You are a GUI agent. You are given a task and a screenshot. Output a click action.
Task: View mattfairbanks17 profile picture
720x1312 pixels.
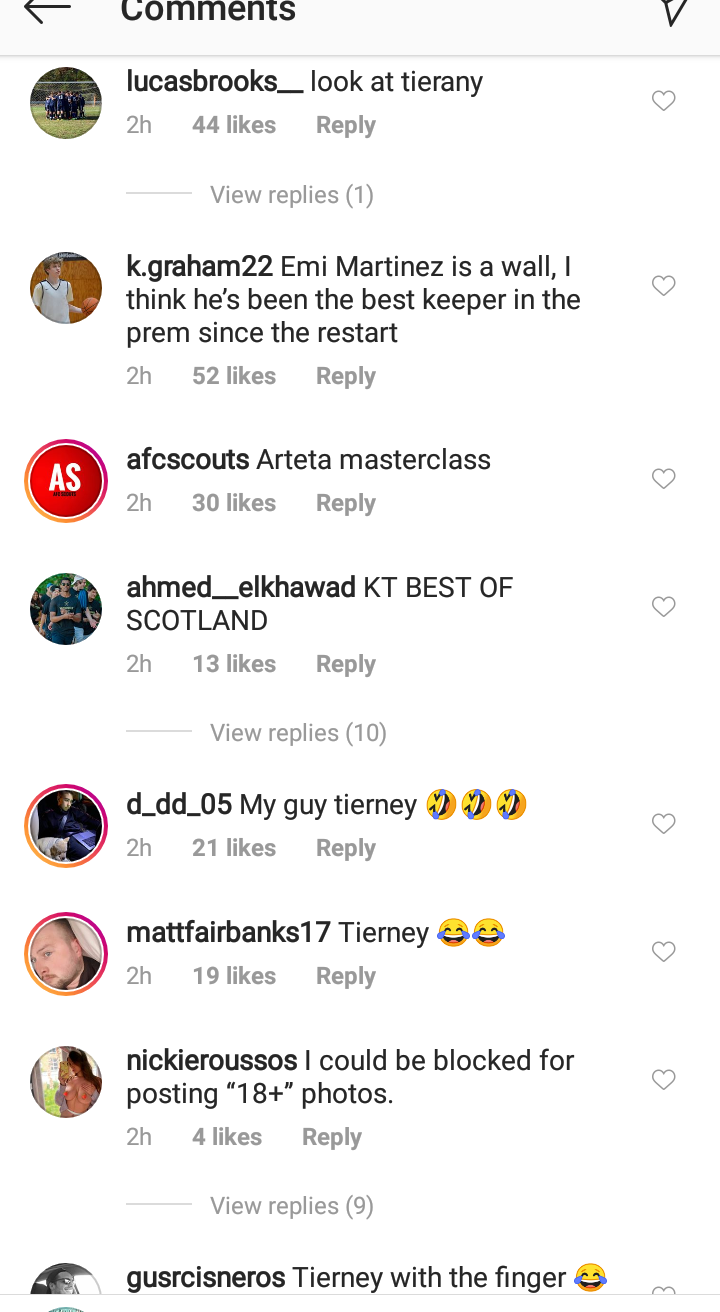click(66, 954)
